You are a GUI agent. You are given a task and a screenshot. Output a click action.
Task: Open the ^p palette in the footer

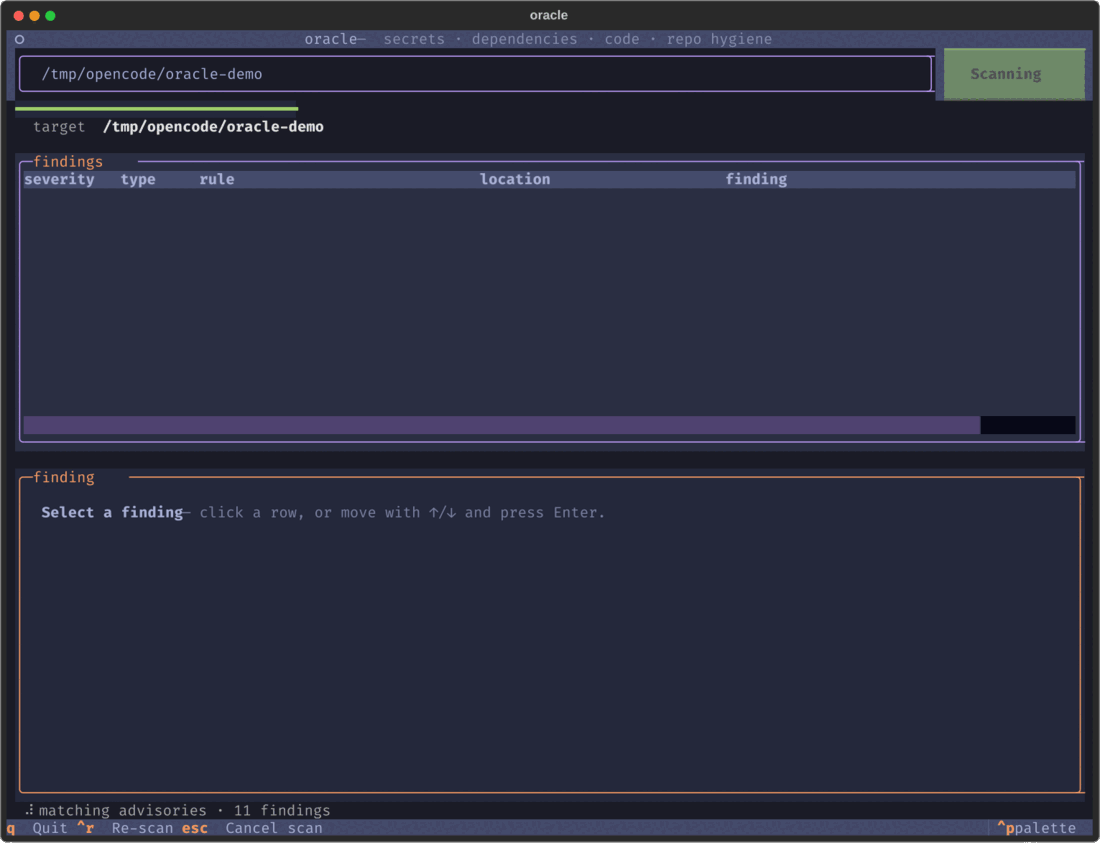[1036, 828]
